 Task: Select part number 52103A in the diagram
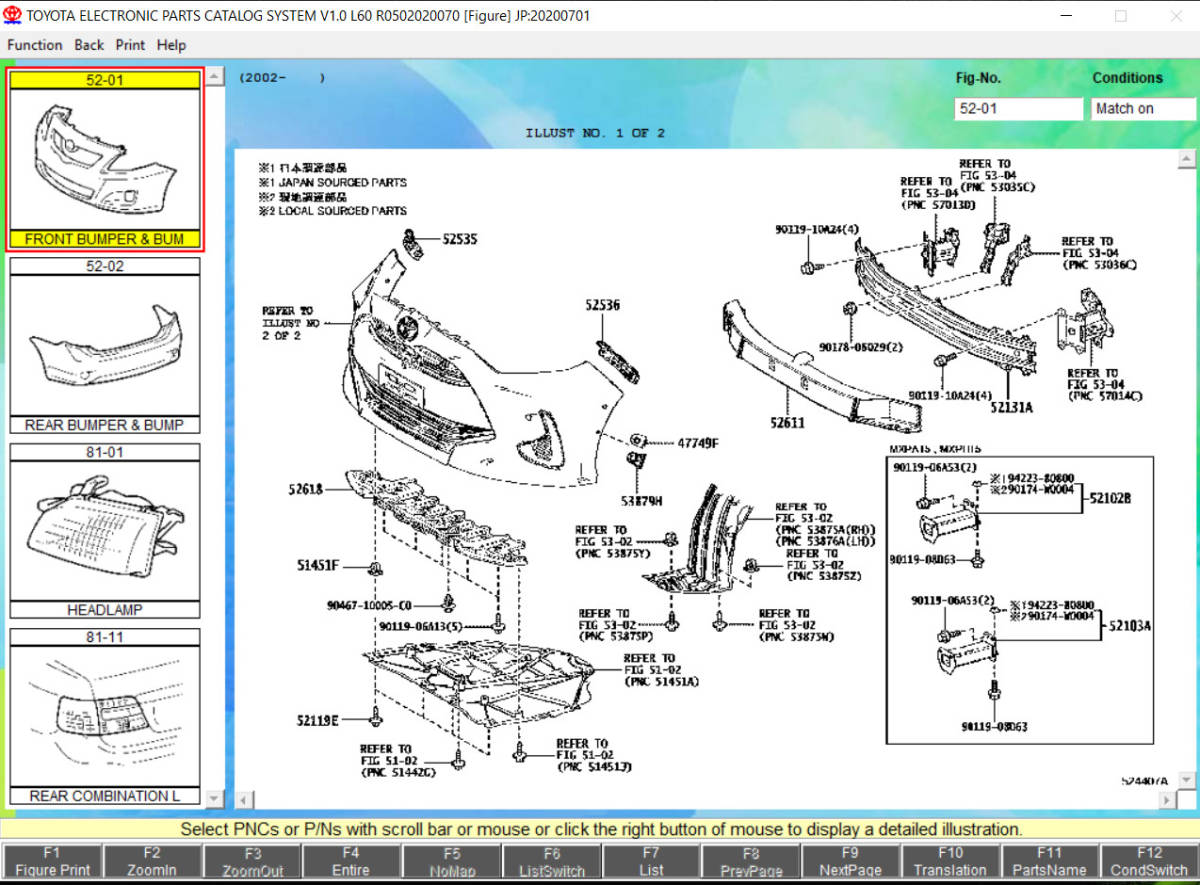point(1130,626)
